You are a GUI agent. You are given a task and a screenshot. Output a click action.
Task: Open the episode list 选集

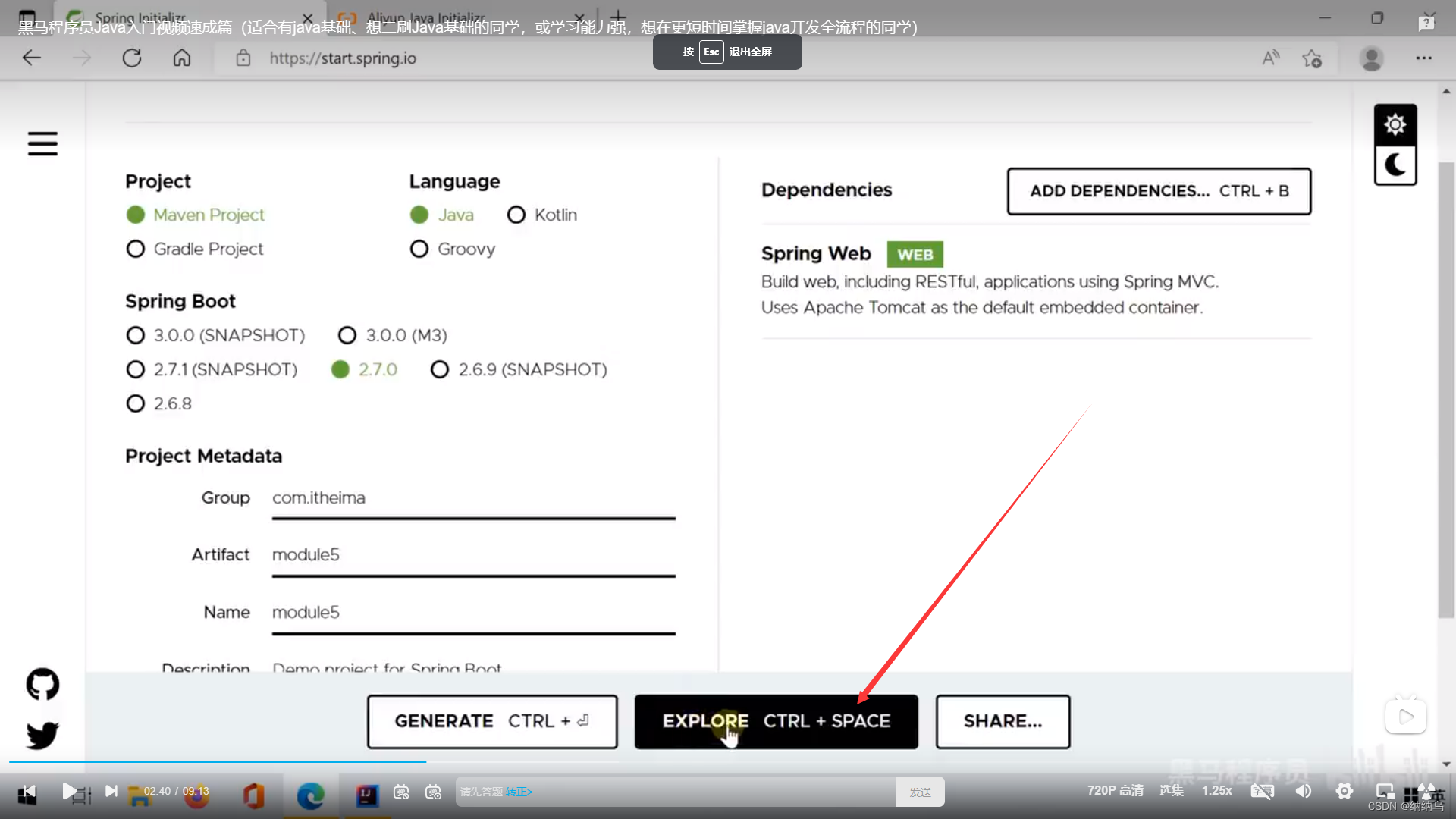click(x=1171, y=790)
